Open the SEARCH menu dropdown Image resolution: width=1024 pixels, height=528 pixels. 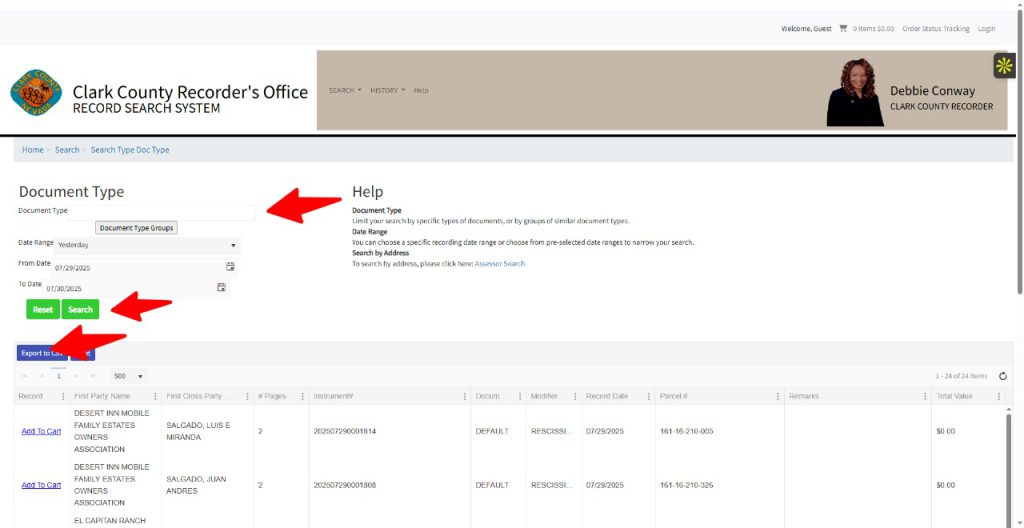(345, 90)
